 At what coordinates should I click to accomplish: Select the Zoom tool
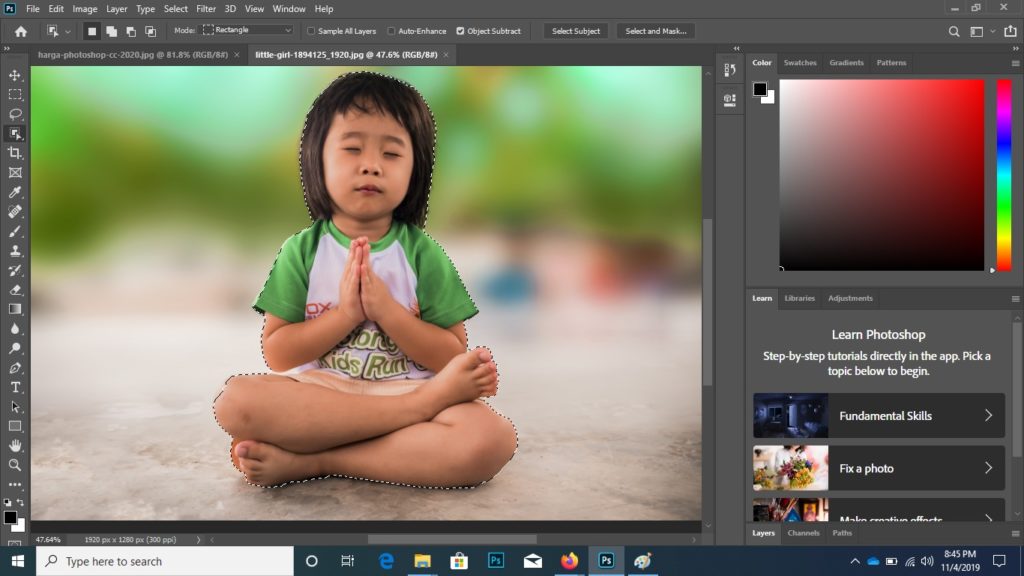(x=15, y=466)
